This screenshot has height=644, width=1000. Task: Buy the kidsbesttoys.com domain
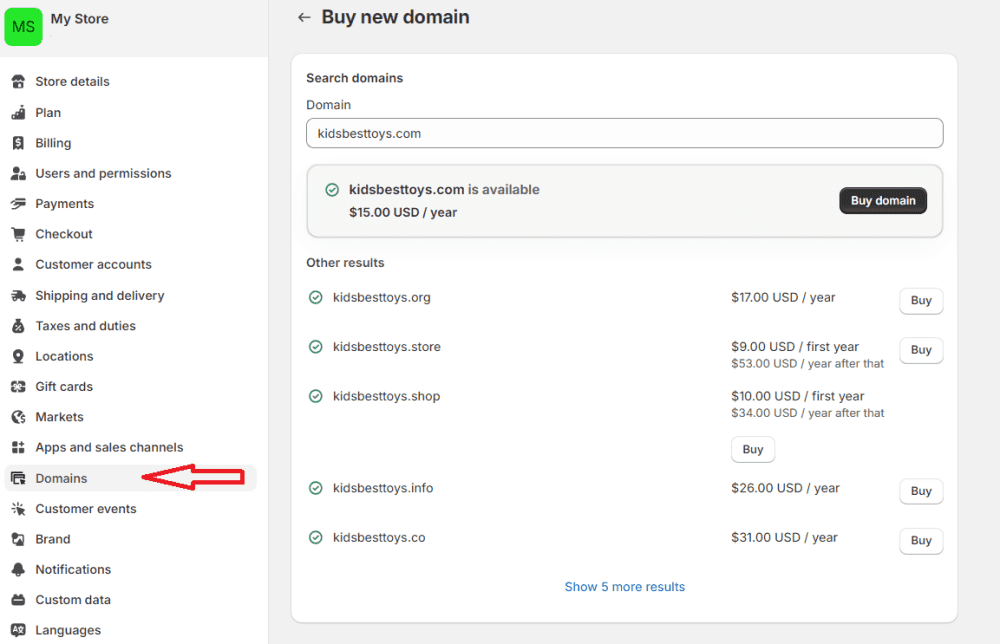pyautogui.click(x=882, y=200)
